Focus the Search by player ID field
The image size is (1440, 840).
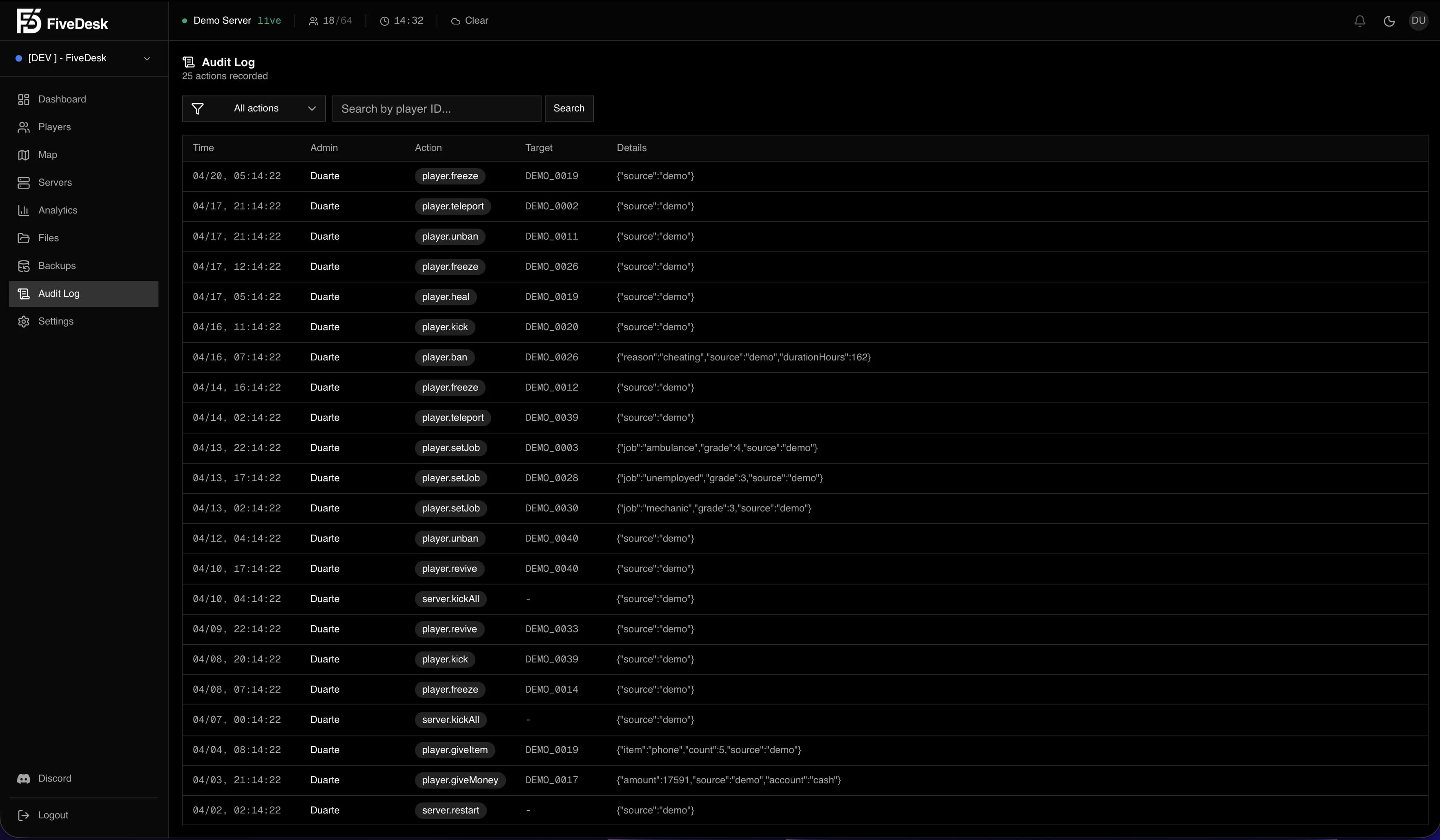[x=437, y=109]
